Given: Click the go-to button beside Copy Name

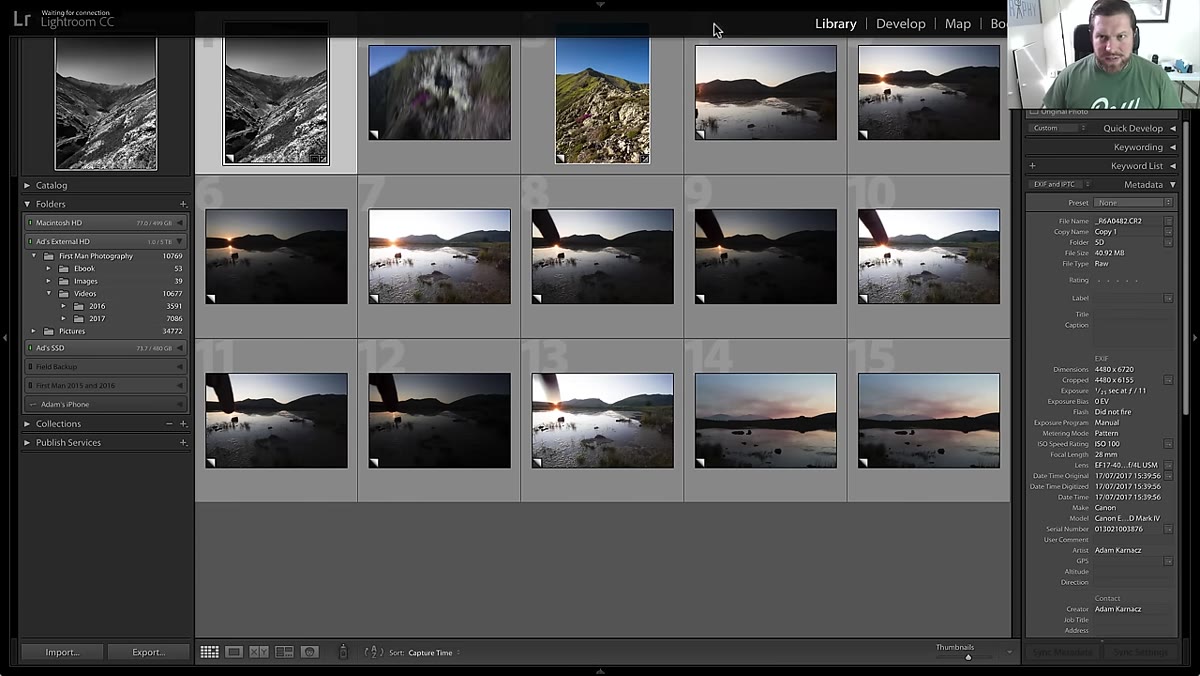Looking at the screenshot, I should pyautogui.click(x=1168, y=232).
